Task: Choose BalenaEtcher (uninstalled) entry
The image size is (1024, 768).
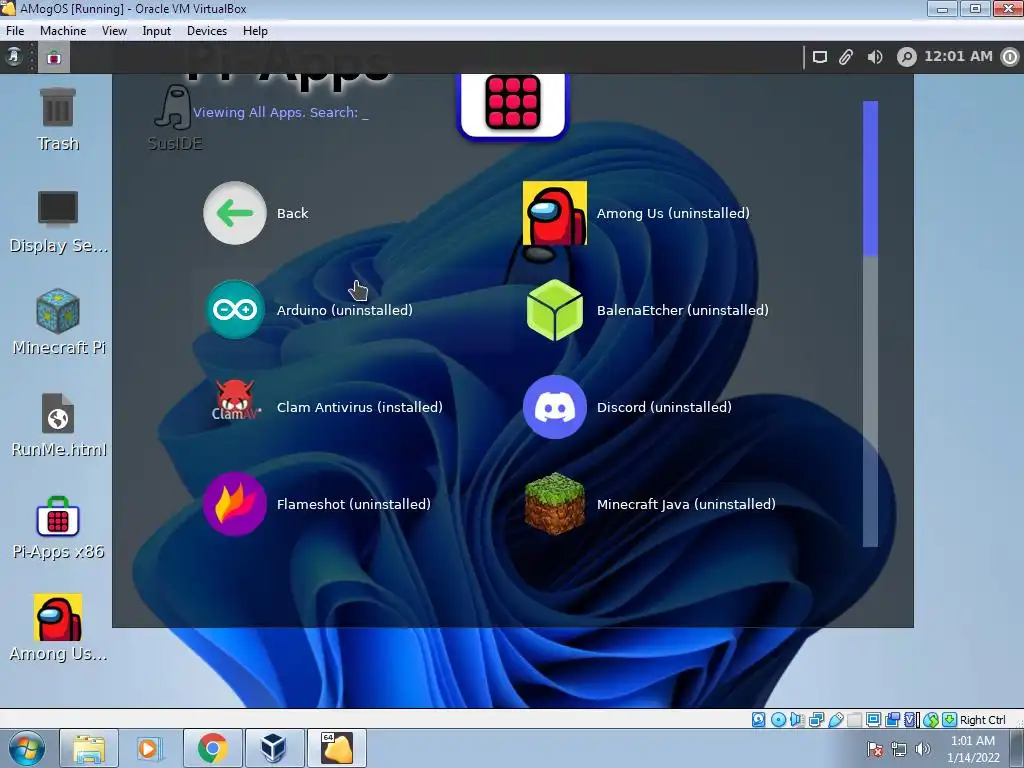Action: [x=682, y=310]
